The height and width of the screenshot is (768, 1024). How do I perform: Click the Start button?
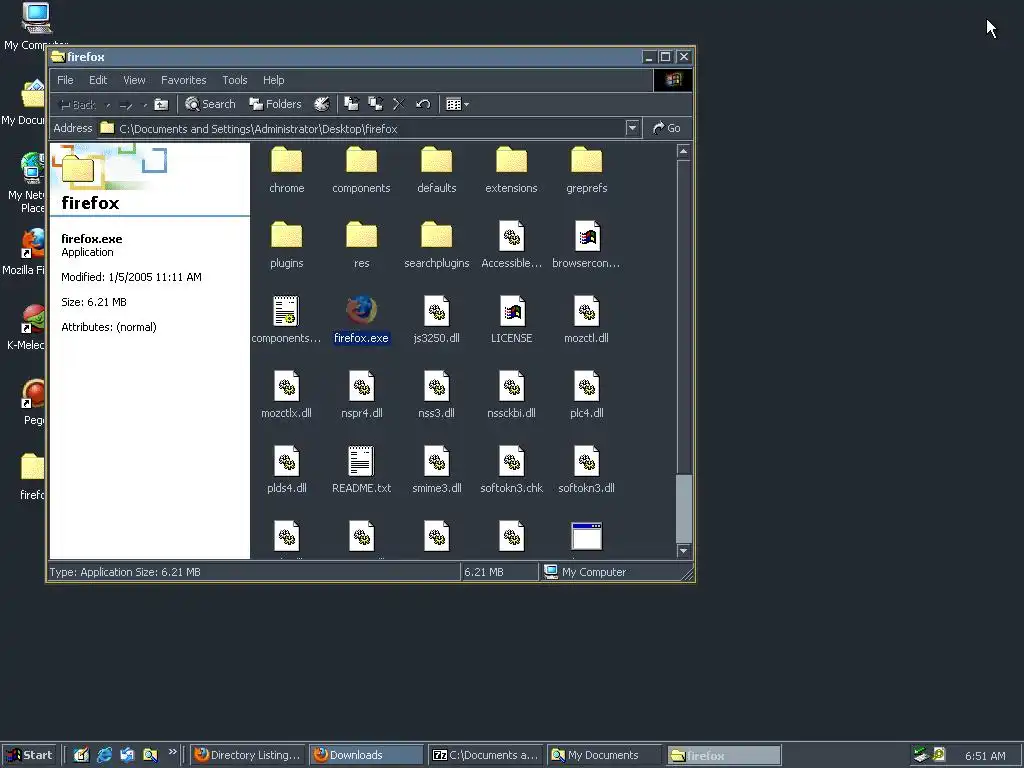[29, 755]
